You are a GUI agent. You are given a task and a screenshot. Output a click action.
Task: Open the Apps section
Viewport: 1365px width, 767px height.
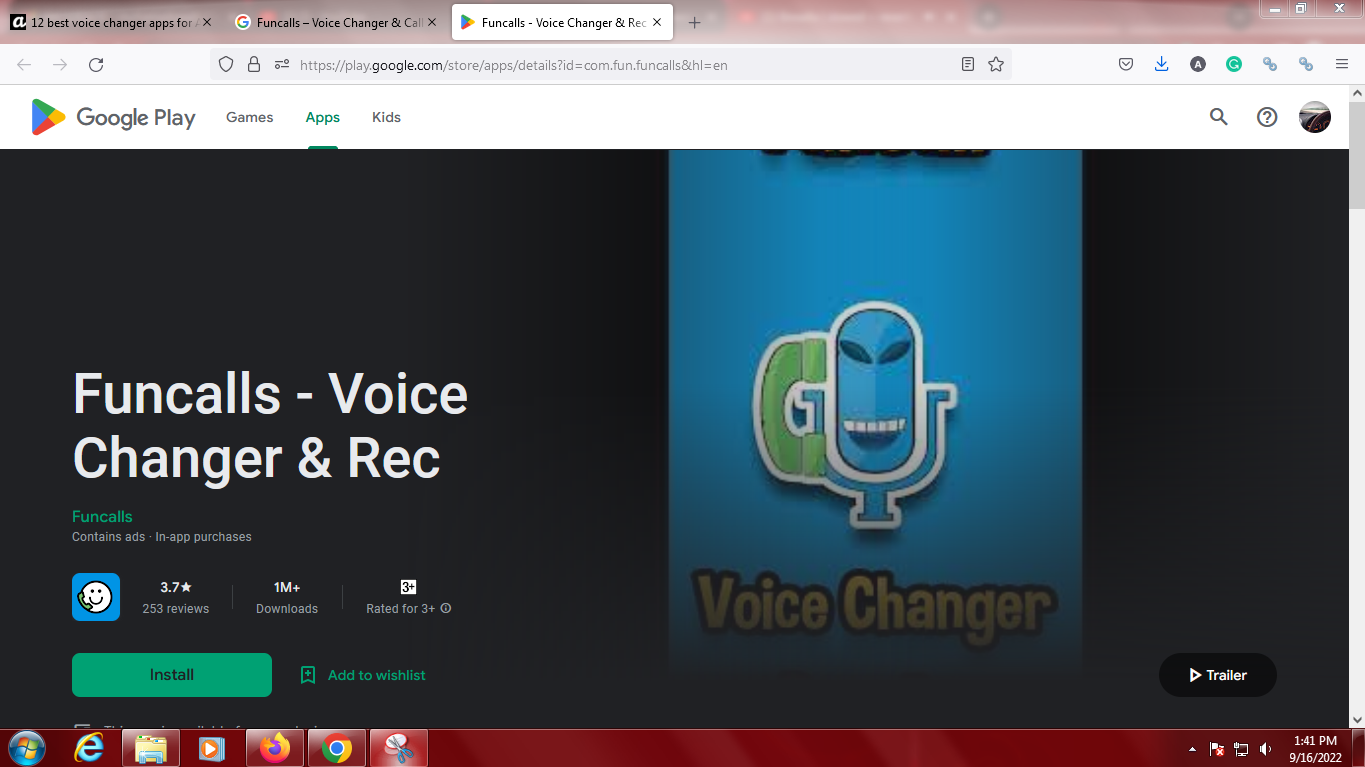point(323,117)
